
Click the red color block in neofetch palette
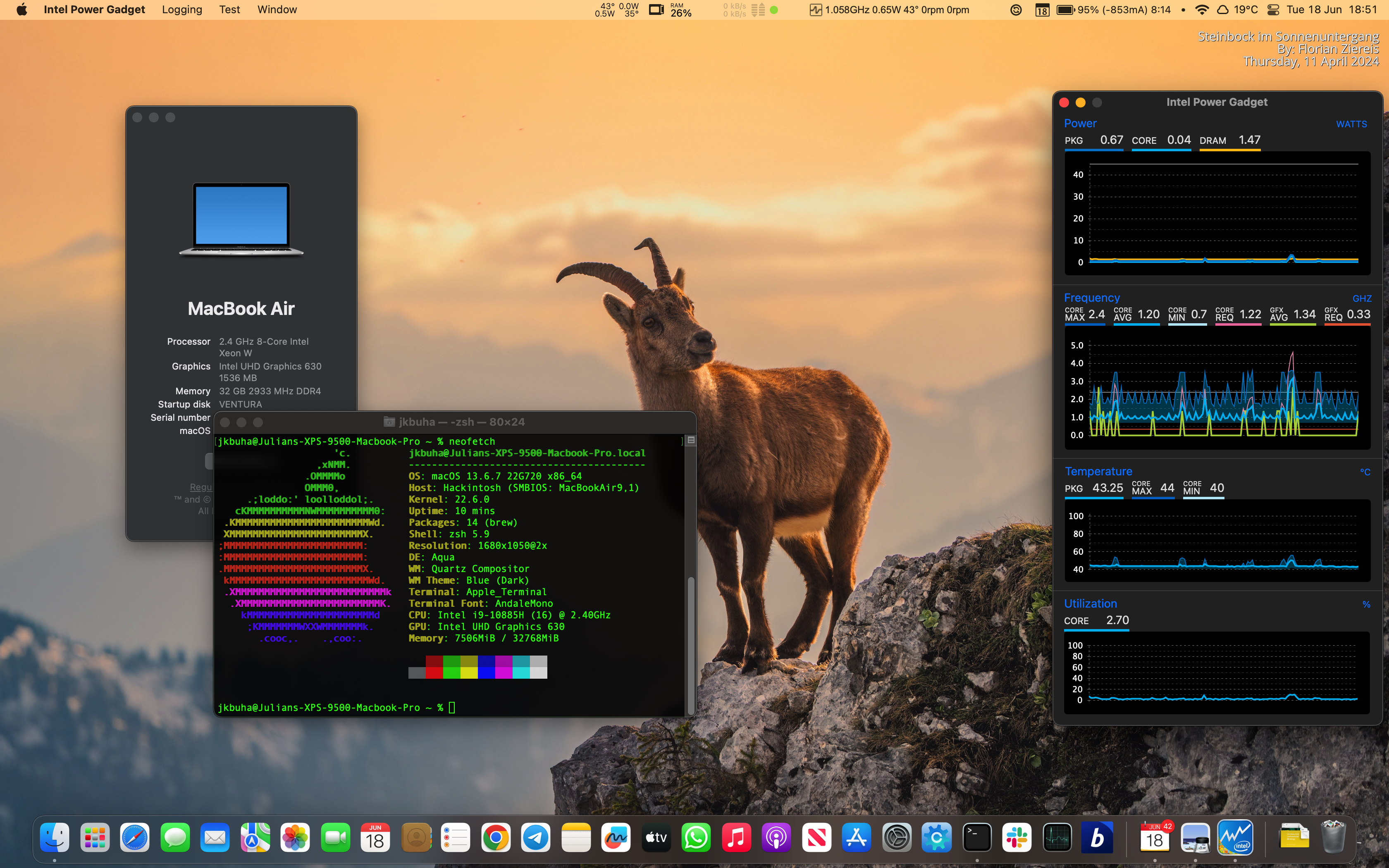(x=434, y=672)
